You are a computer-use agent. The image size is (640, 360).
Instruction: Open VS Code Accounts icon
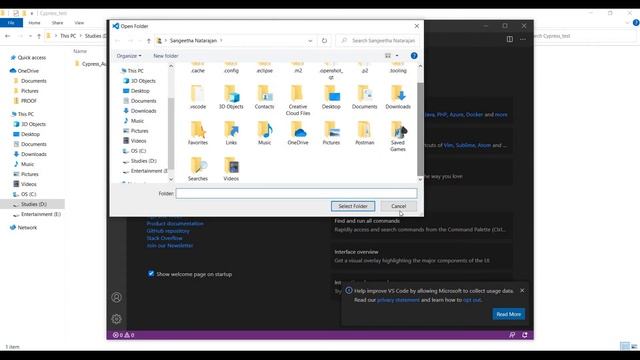pyautogui.click(x=116, y=297)
